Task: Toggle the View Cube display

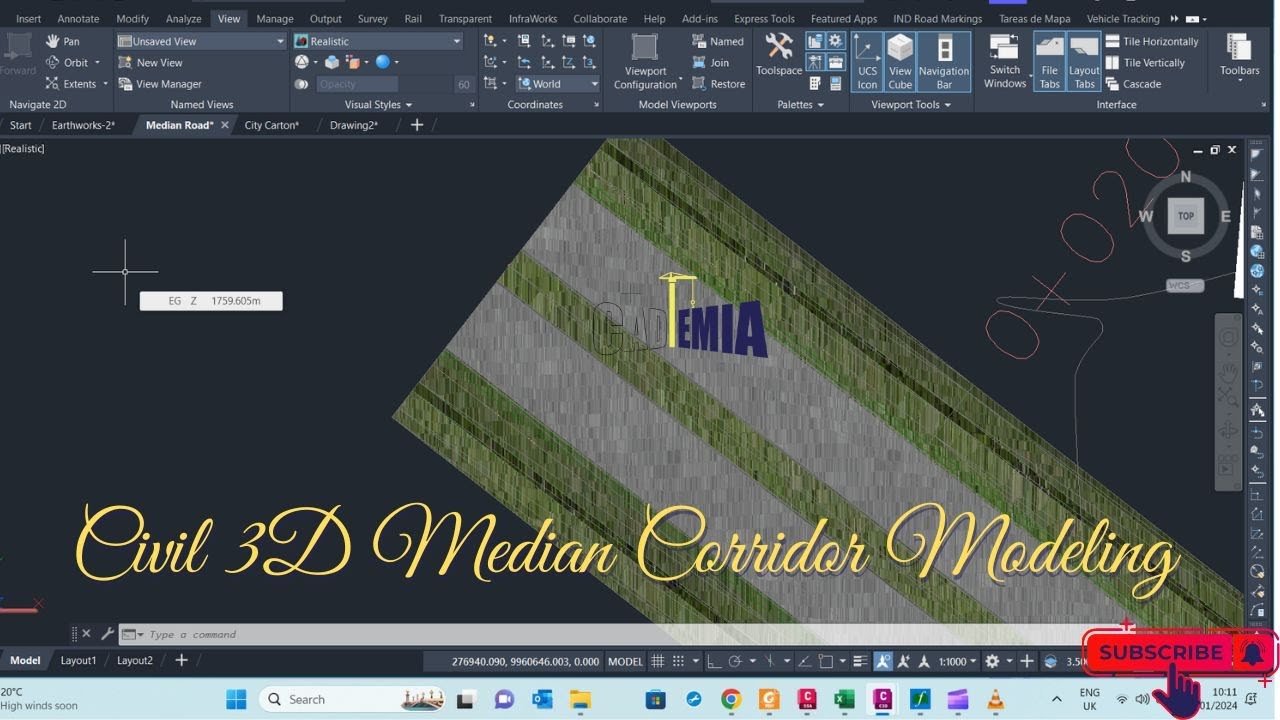Action: point(900,62)
